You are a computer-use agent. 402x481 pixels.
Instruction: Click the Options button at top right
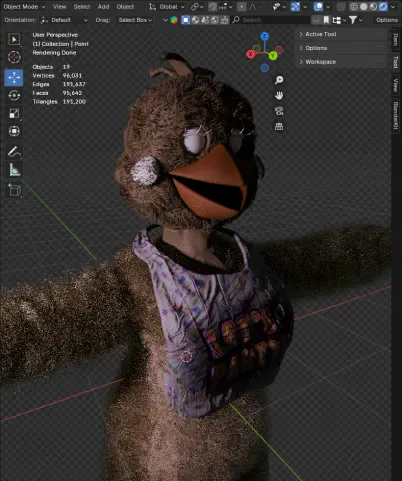387,20
